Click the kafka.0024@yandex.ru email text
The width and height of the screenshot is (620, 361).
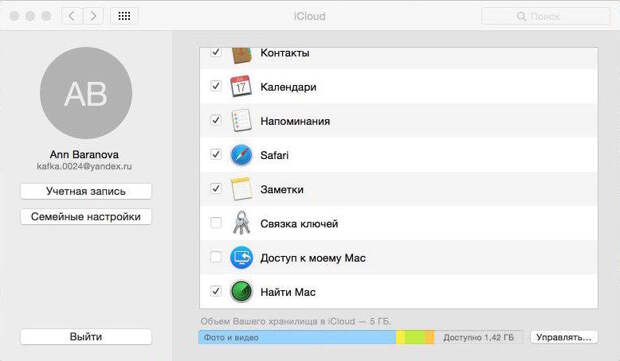point(84,166)
